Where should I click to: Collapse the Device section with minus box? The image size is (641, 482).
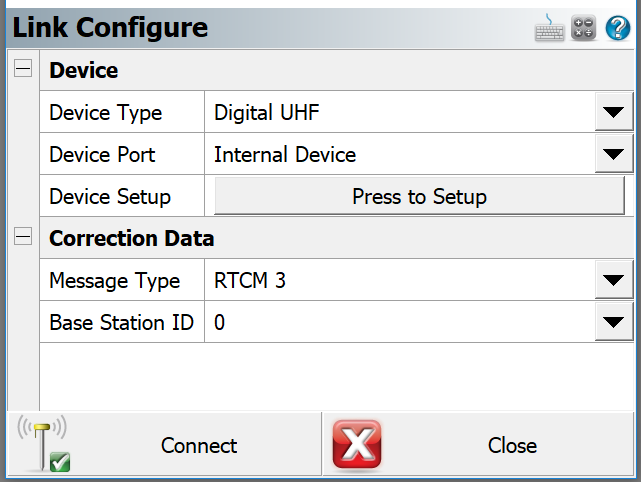tap(22, 70)
